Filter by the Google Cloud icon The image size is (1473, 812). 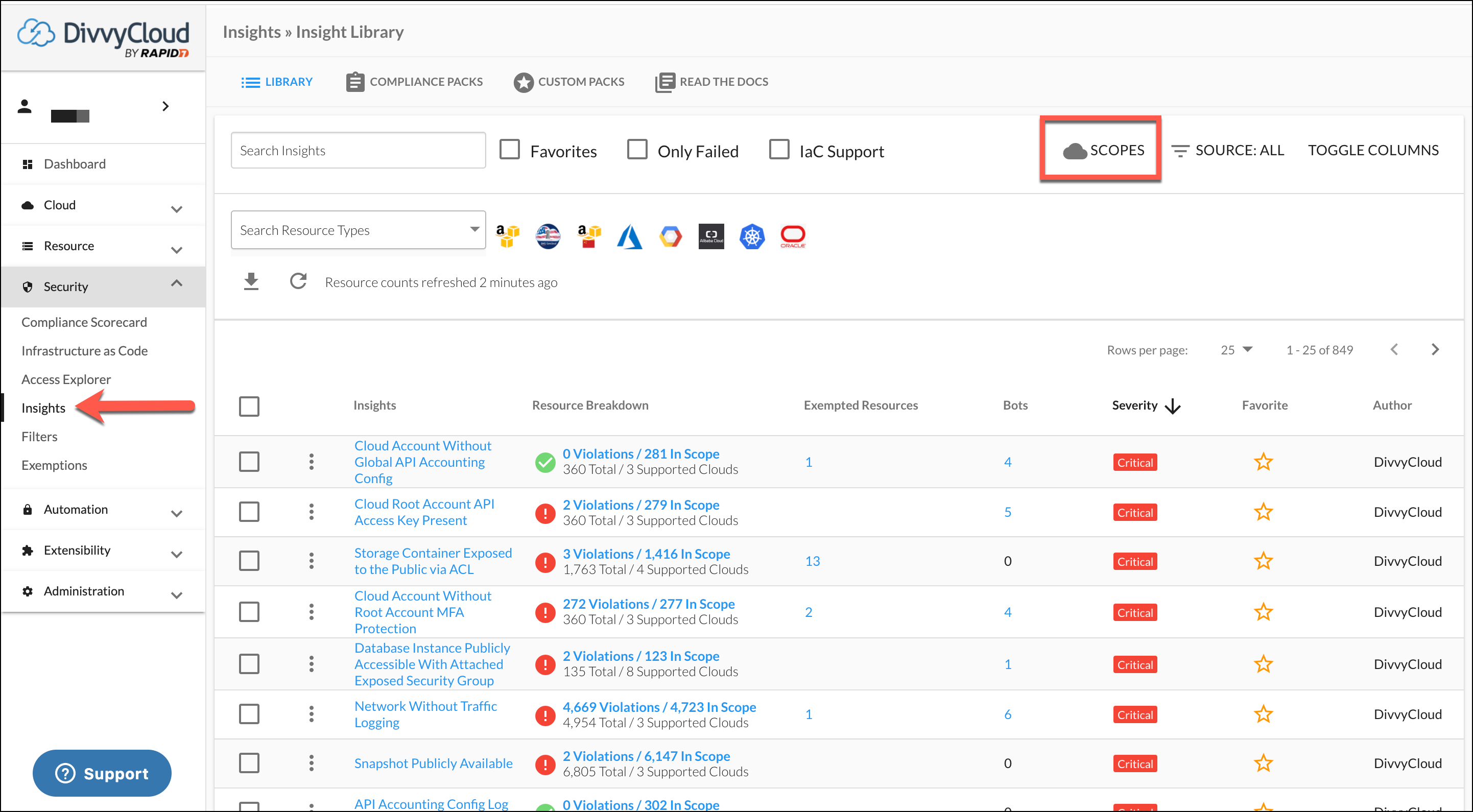pos(671,235)
